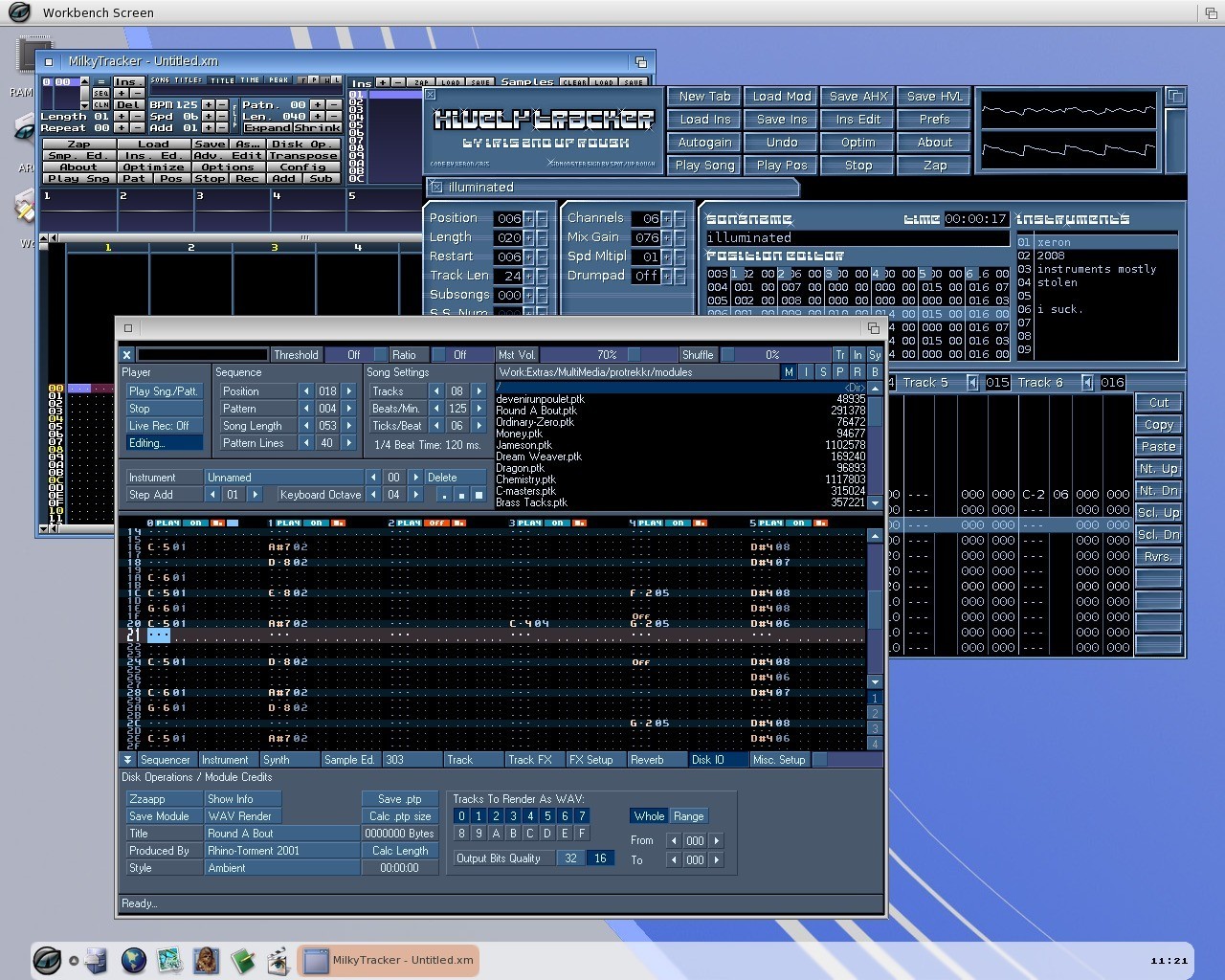Click the Sy button next to Shuffle
The image size is (1225, 980).
click(875, 355)
